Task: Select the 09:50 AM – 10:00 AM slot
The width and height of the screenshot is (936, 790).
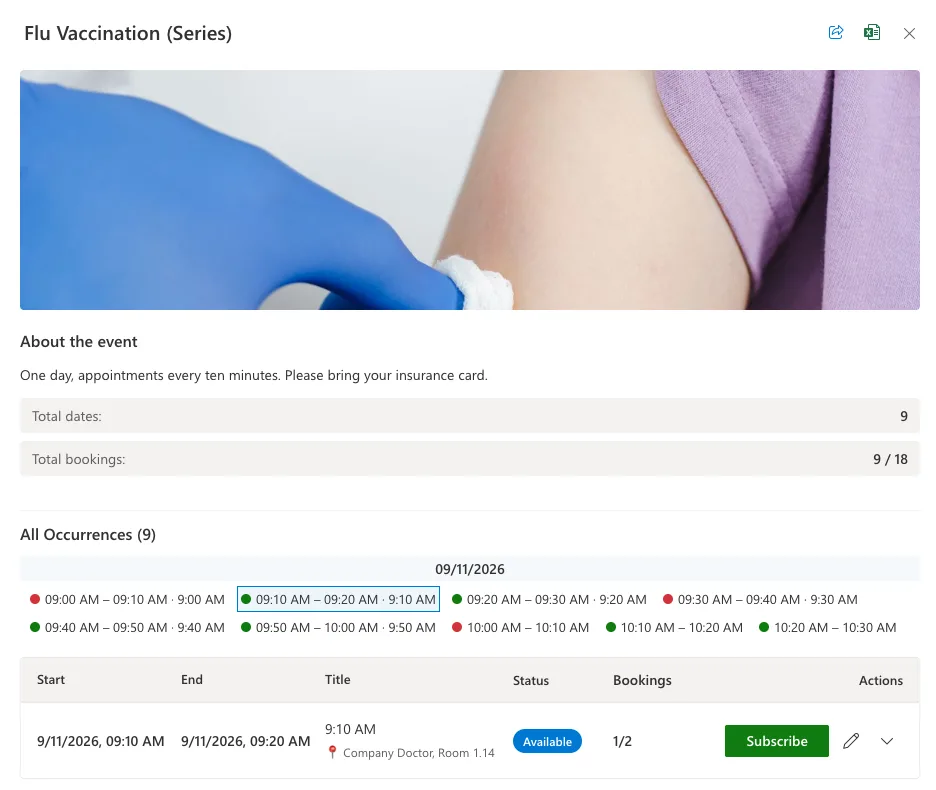Action: (338, 628)
